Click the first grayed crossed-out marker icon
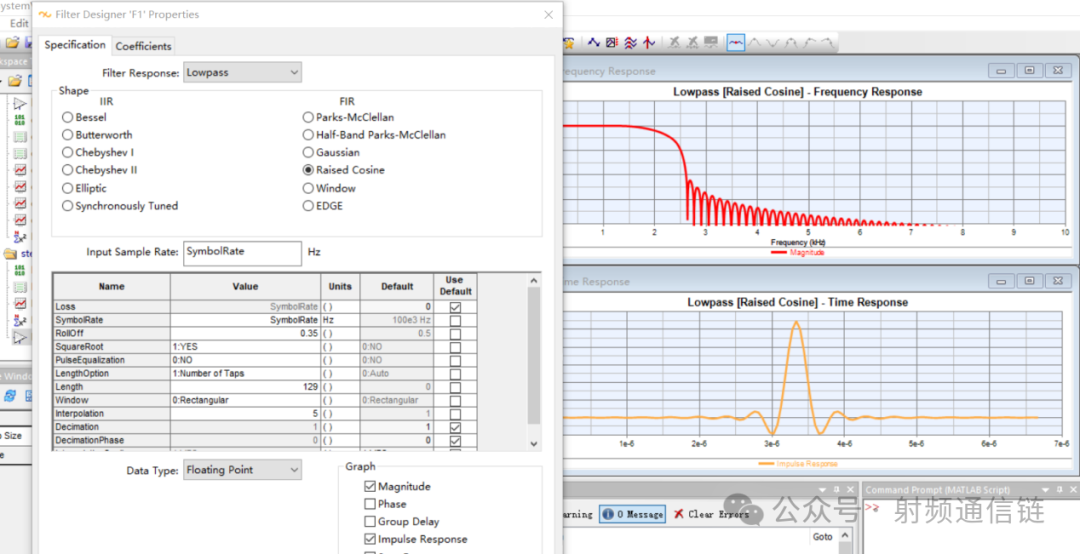1080x554 pixels. tap(674, 43)
